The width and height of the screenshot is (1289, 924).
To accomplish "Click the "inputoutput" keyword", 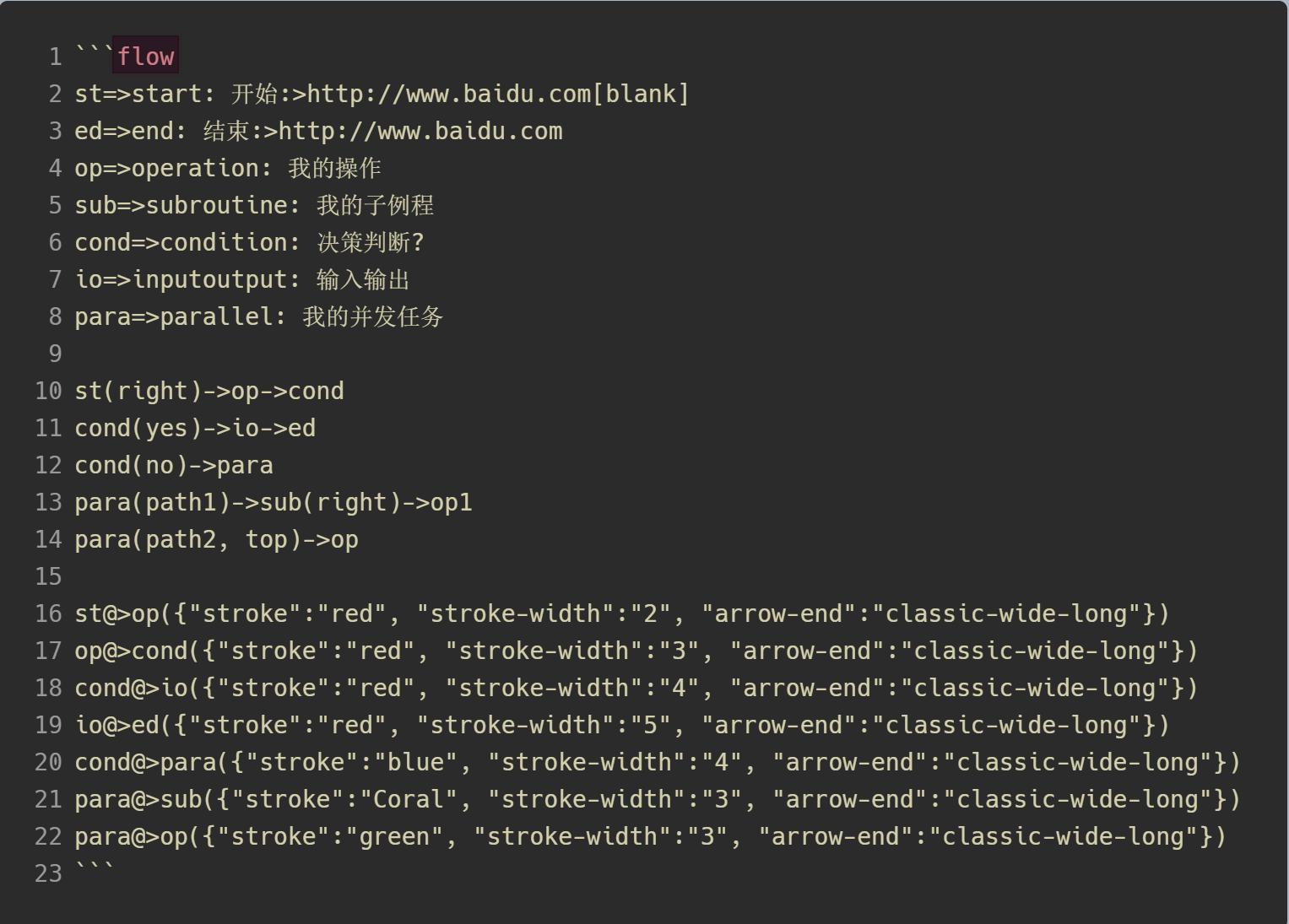I will tap(209, 279).
